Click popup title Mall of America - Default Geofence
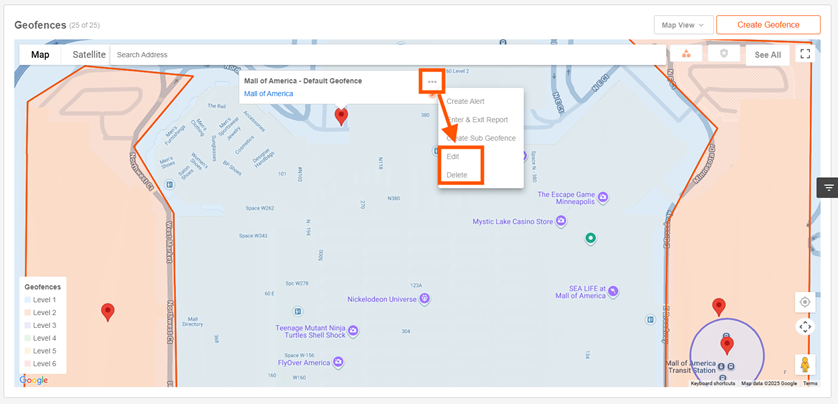 (303, 81)
